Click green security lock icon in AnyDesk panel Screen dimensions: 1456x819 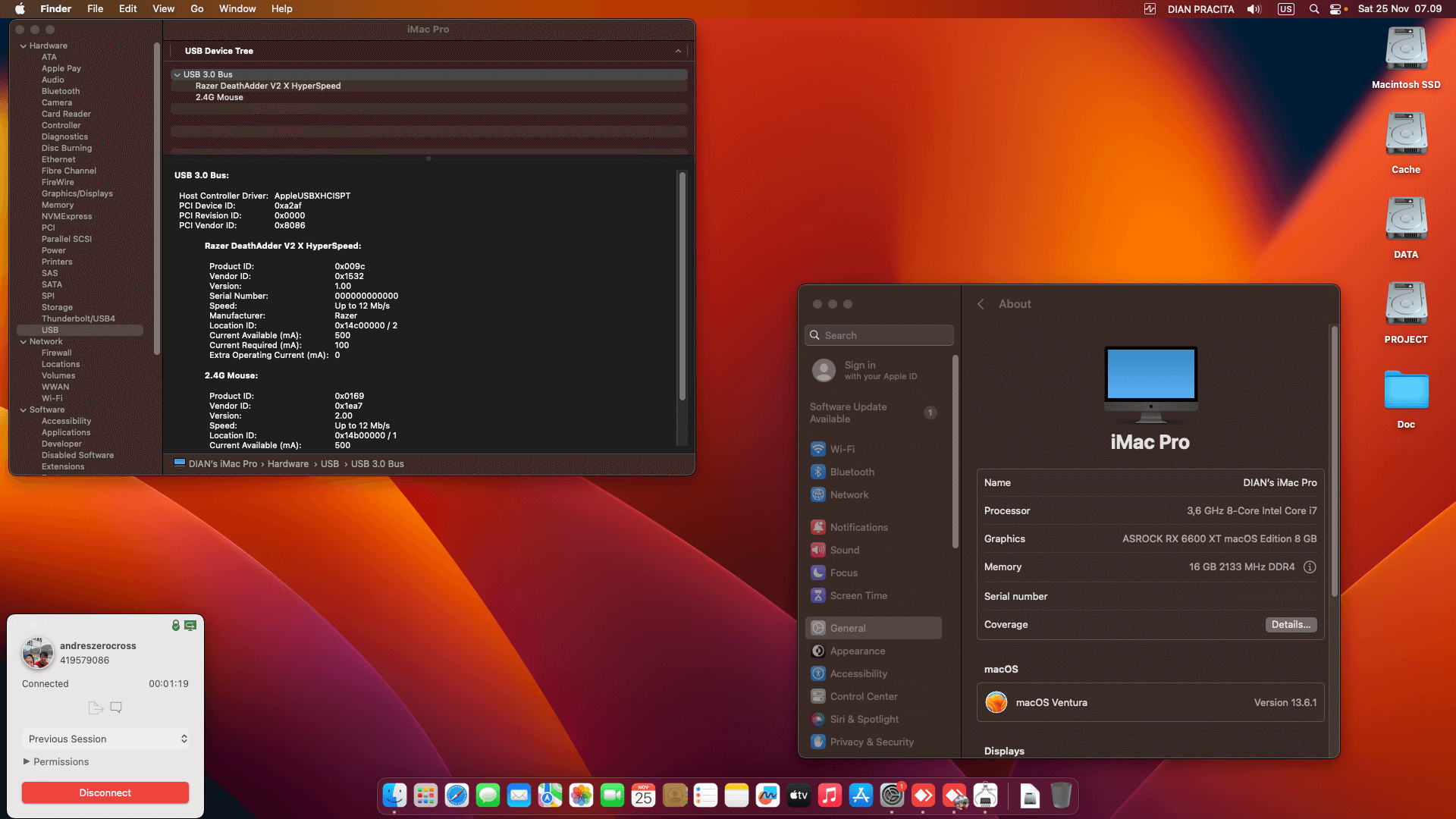[175, 626]
